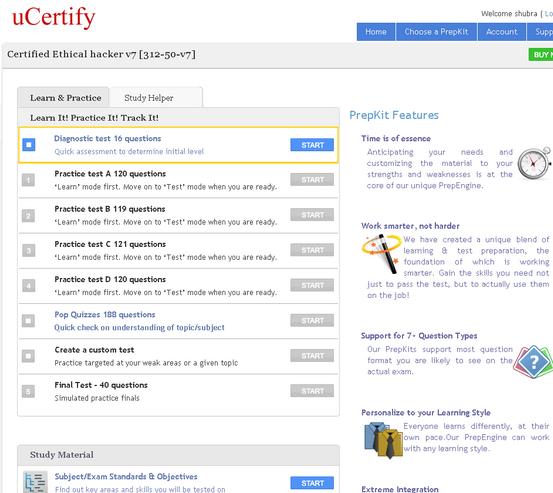Click the shirts and ties icon
Image resolution: width=553 pixels, height=493 pixels.
tap(383, 440)
